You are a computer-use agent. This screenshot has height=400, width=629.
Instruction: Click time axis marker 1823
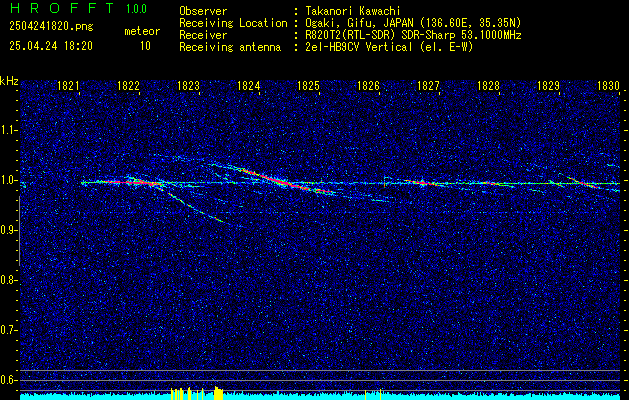pos(188,85)
